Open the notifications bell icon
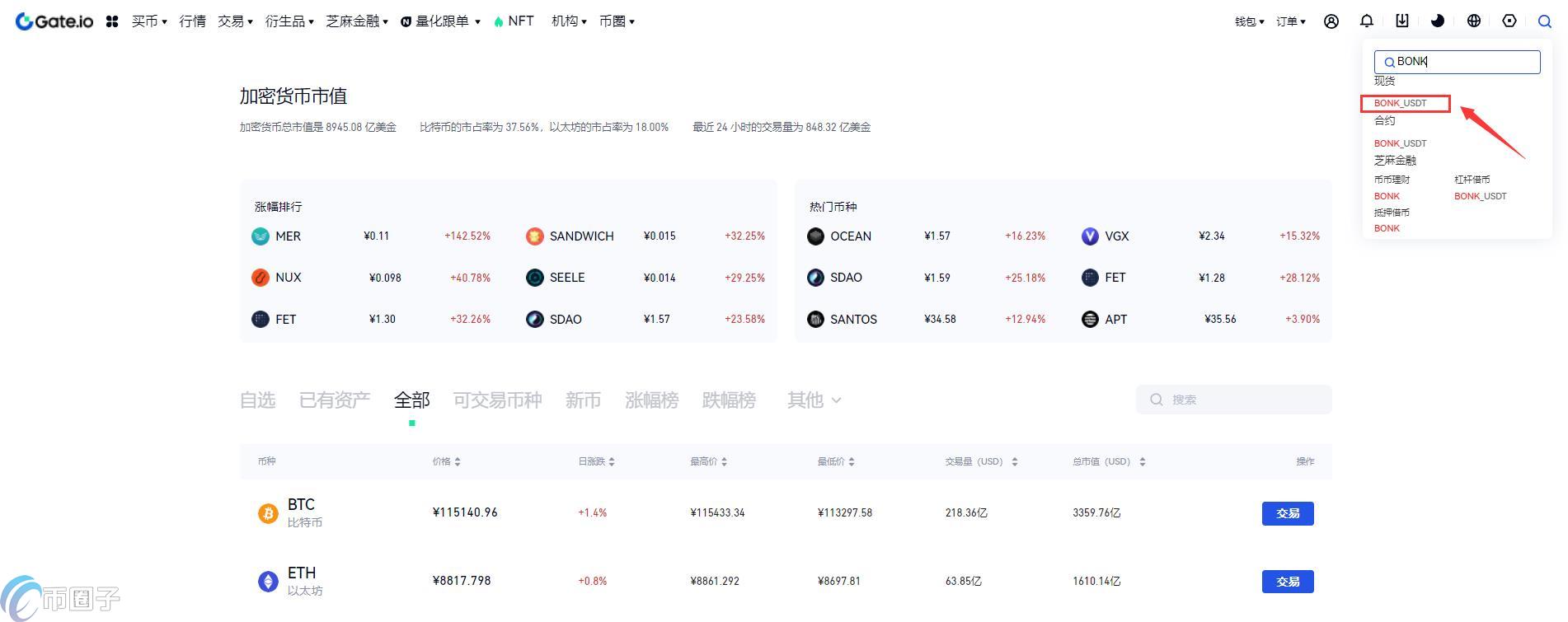The width and height of the screenshot is (1568, 622). tap(1367, 21)
